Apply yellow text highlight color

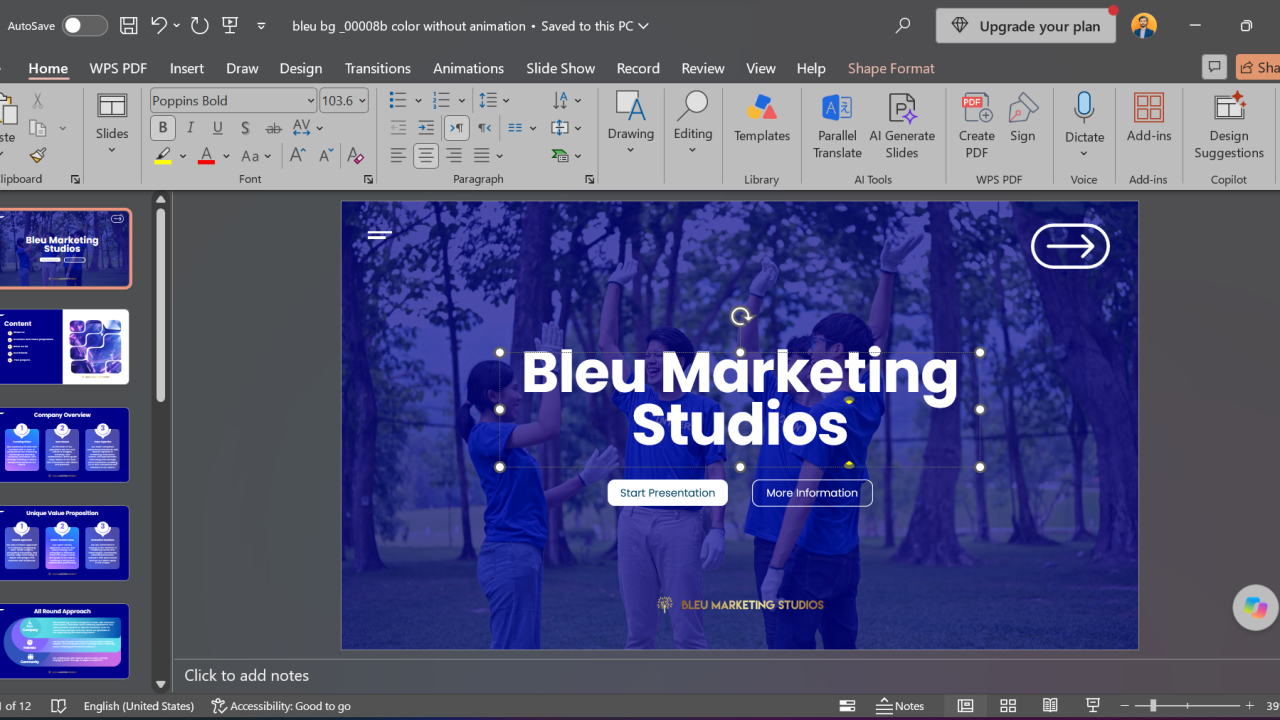click(x=163, y=156)
